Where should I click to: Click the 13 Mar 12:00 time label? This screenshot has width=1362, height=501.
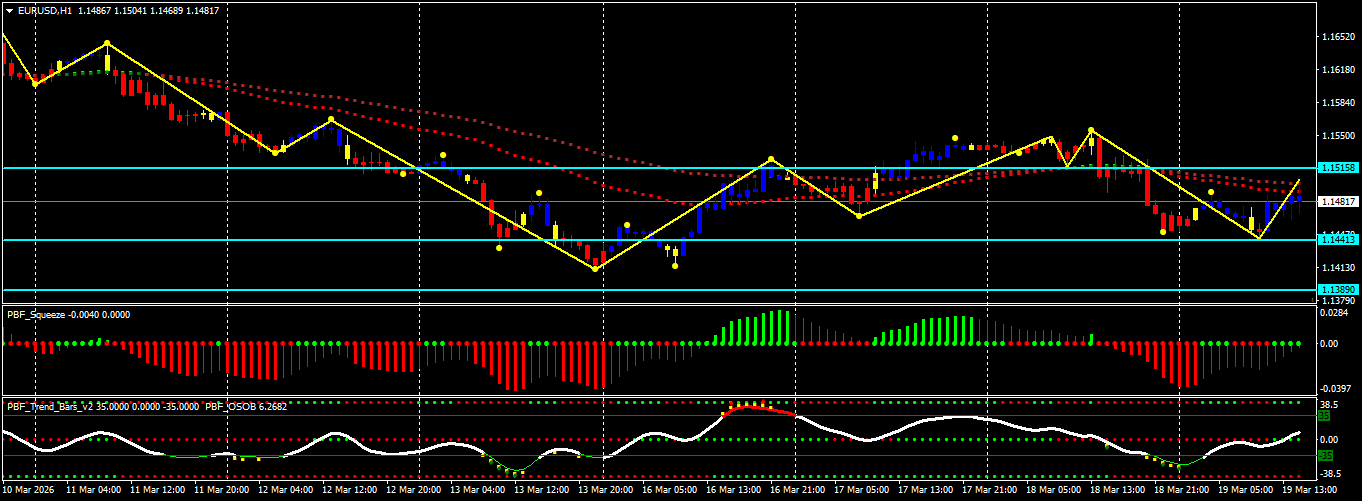point(544,492)
